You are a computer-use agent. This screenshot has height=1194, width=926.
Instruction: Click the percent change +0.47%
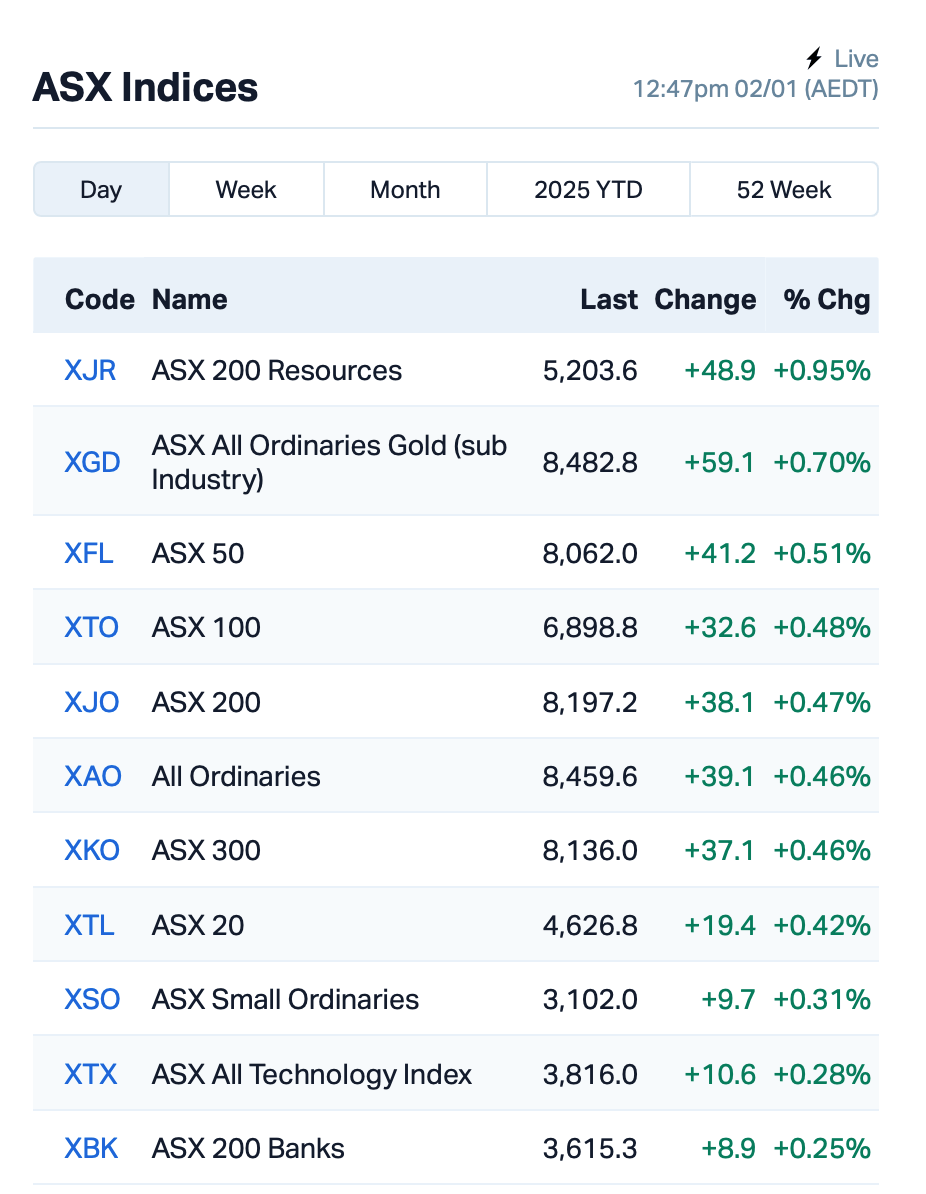822,701
